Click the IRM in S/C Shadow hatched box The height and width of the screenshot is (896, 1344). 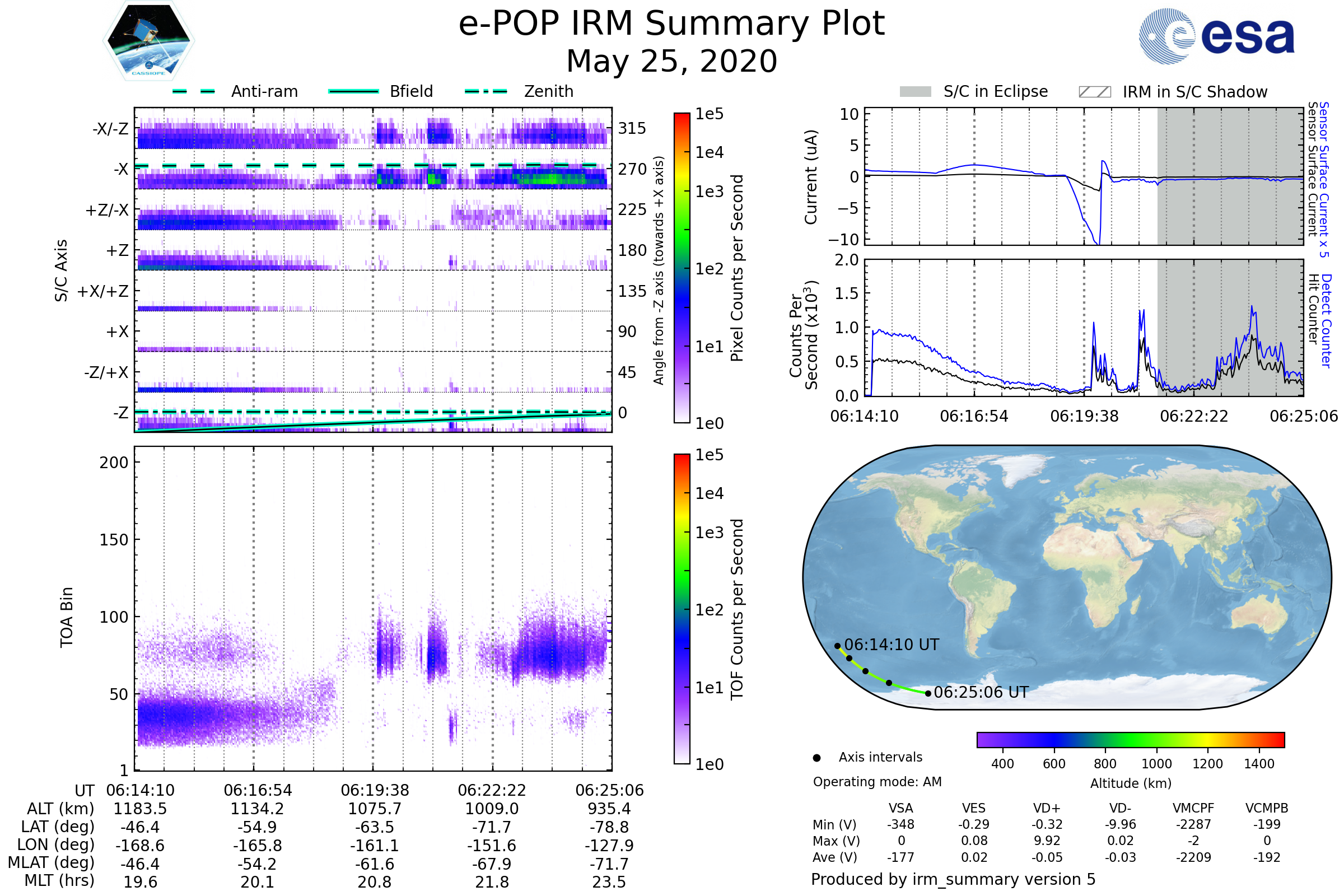[x=1094, y=92]
